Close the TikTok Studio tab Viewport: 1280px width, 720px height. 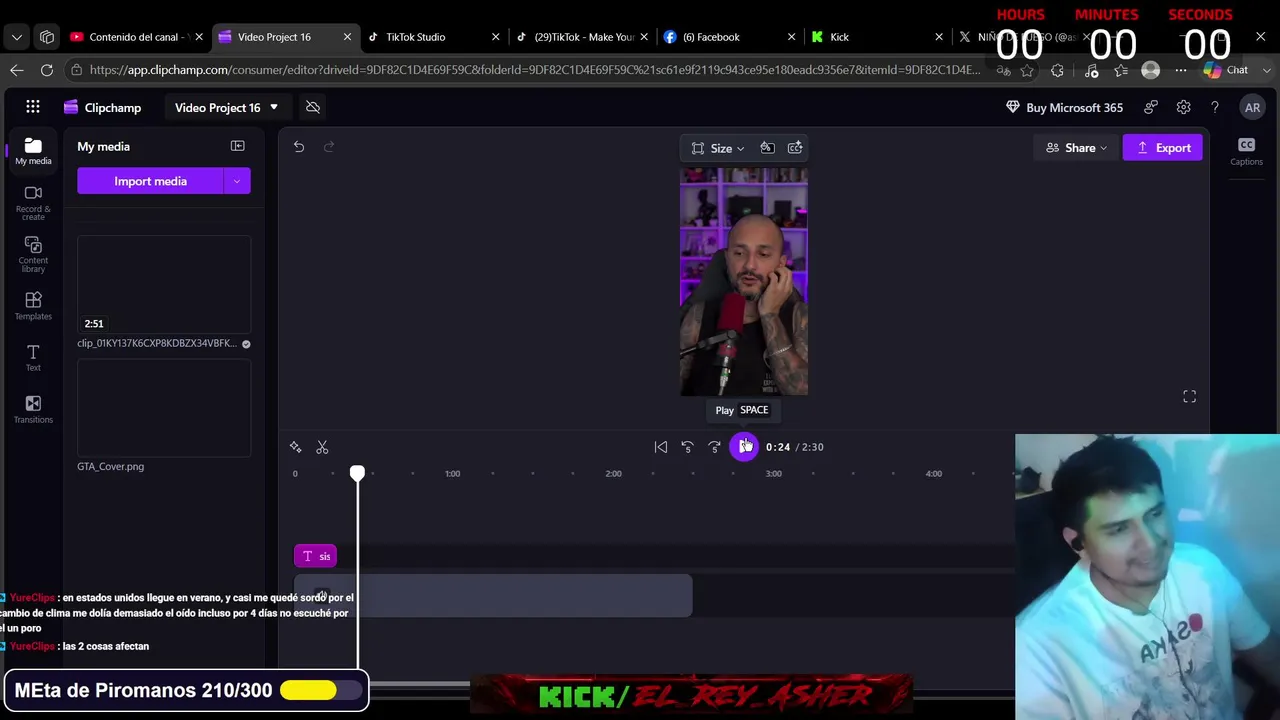495,37
